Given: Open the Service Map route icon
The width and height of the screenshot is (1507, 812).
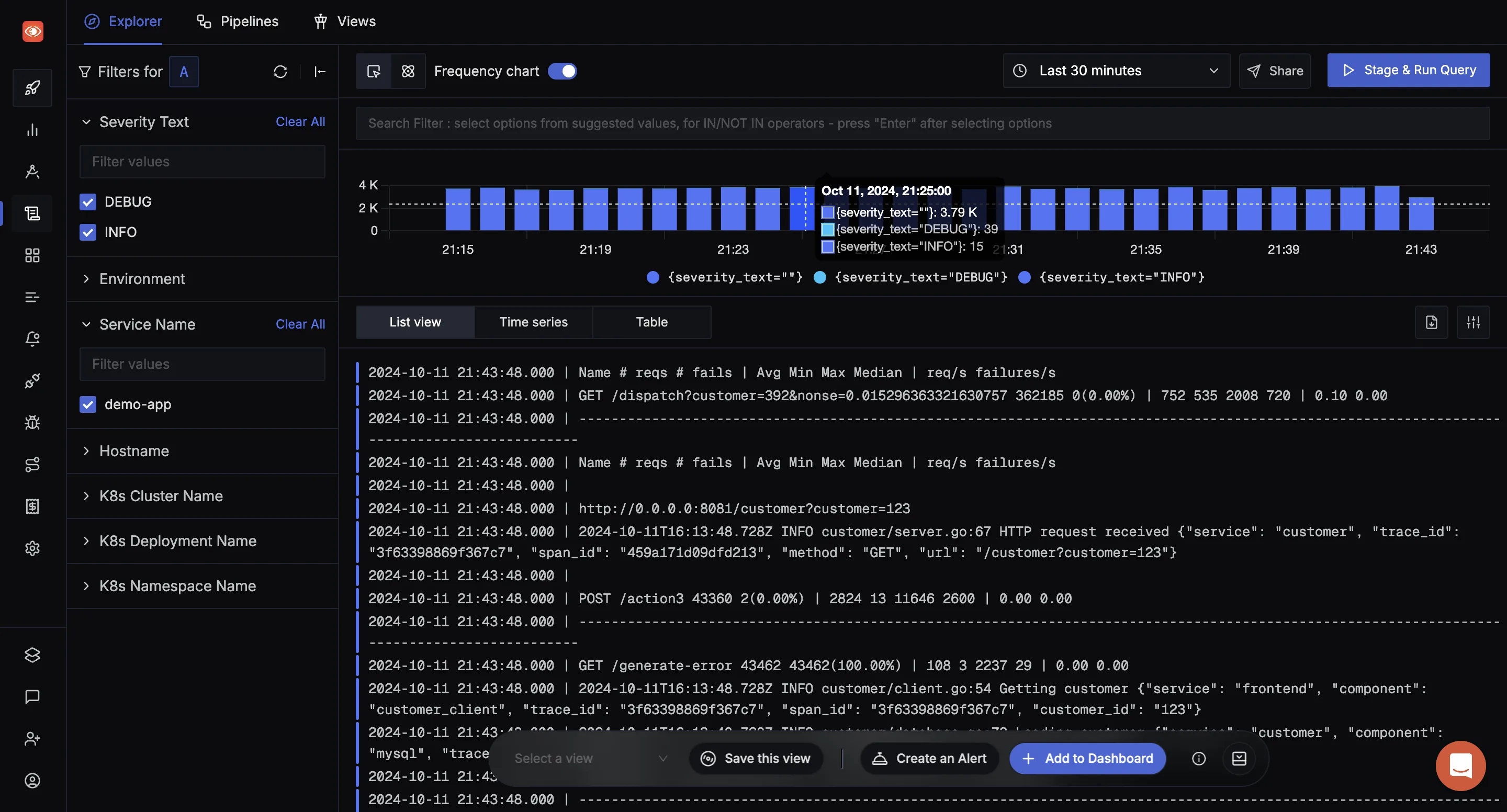Looking at the screenshot, I should coord(33,465).
